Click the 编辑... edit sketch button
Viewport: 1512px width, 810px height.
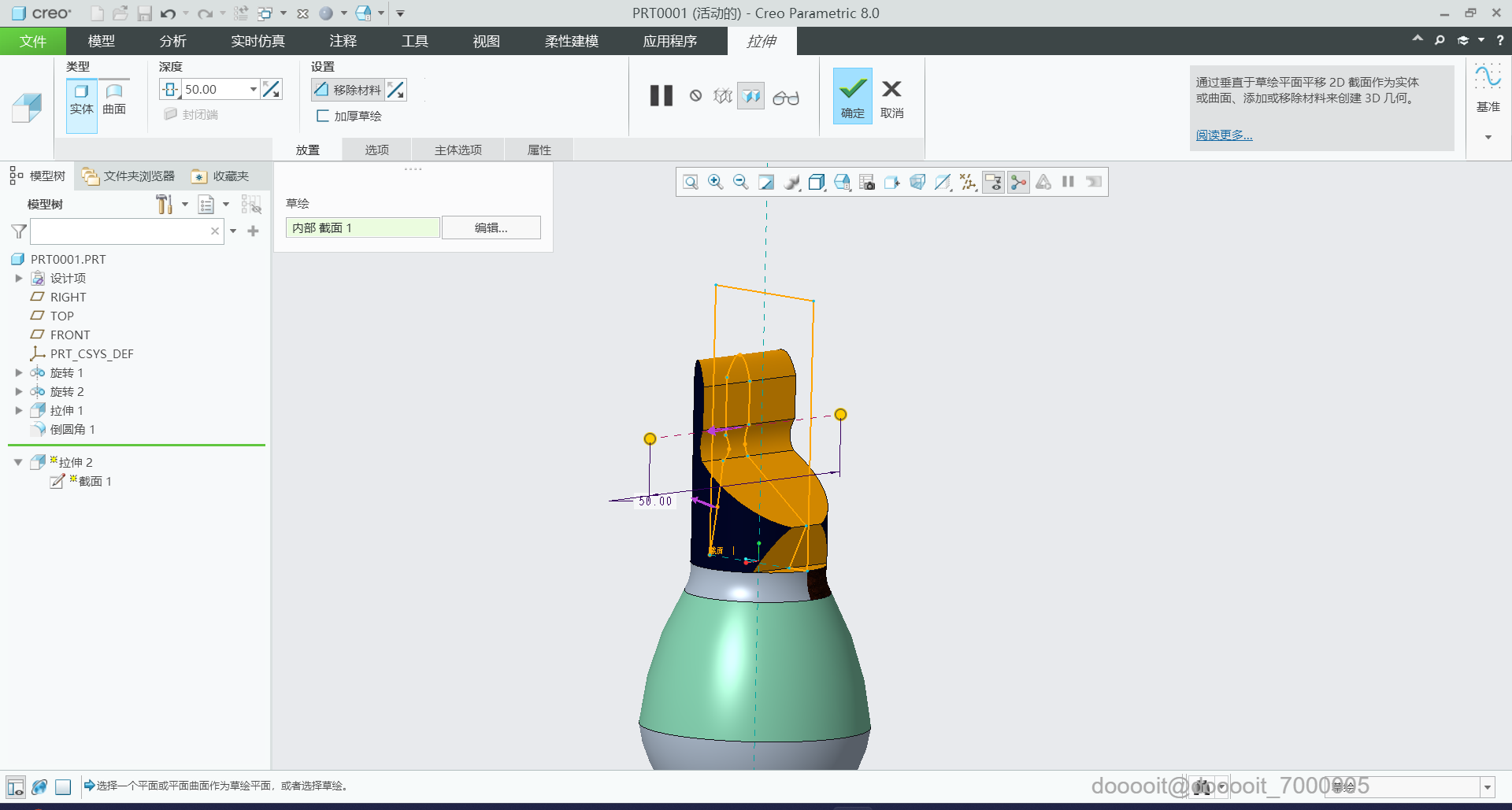click(491, 227)
